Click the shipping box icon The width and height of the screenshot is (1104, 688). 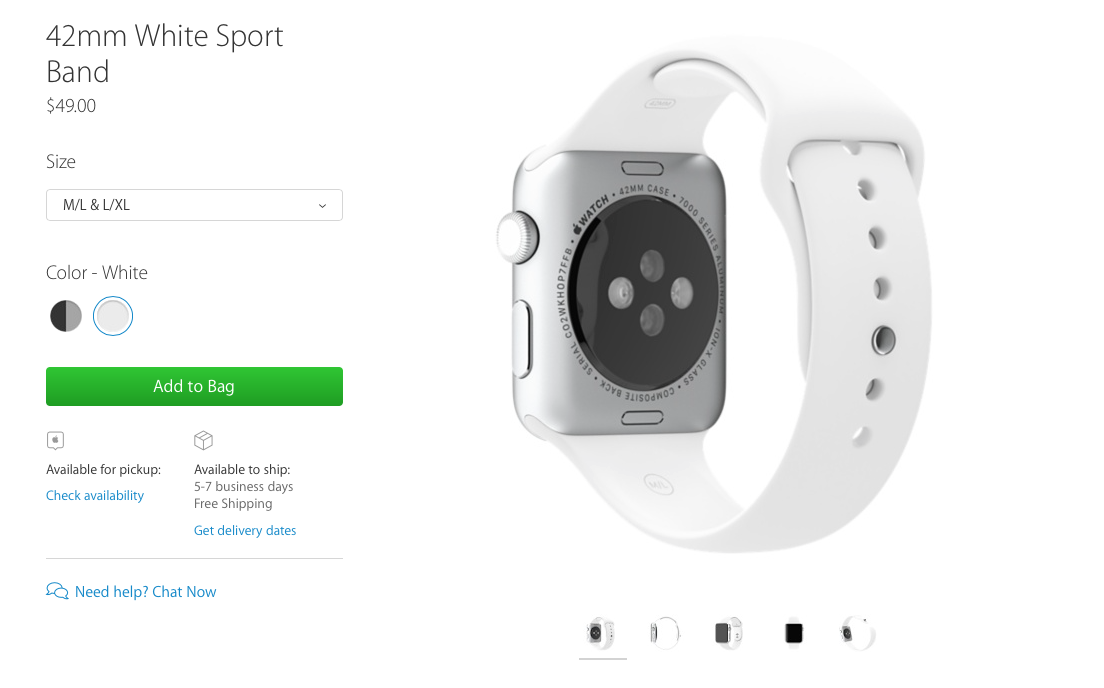(203, 441)
